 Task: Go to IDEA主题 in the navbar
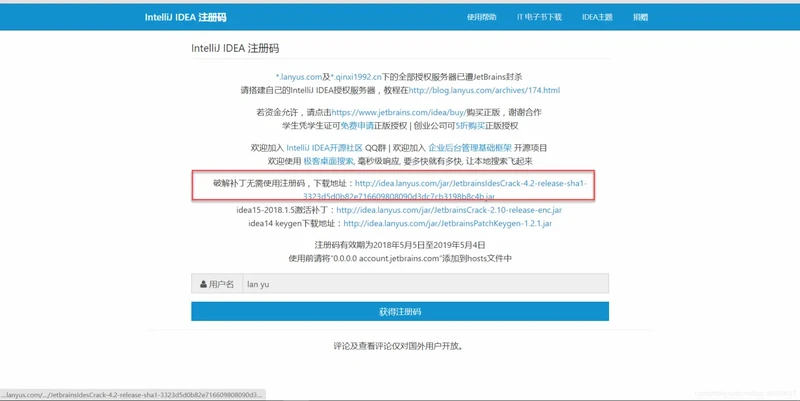coord(597,17)
